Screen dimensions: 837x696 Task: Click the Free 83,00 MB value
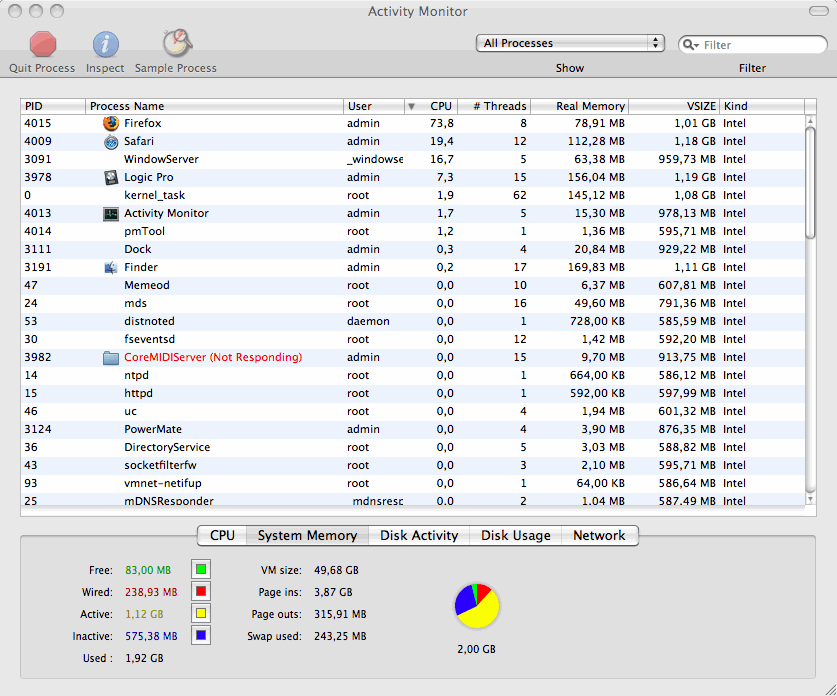148,570
